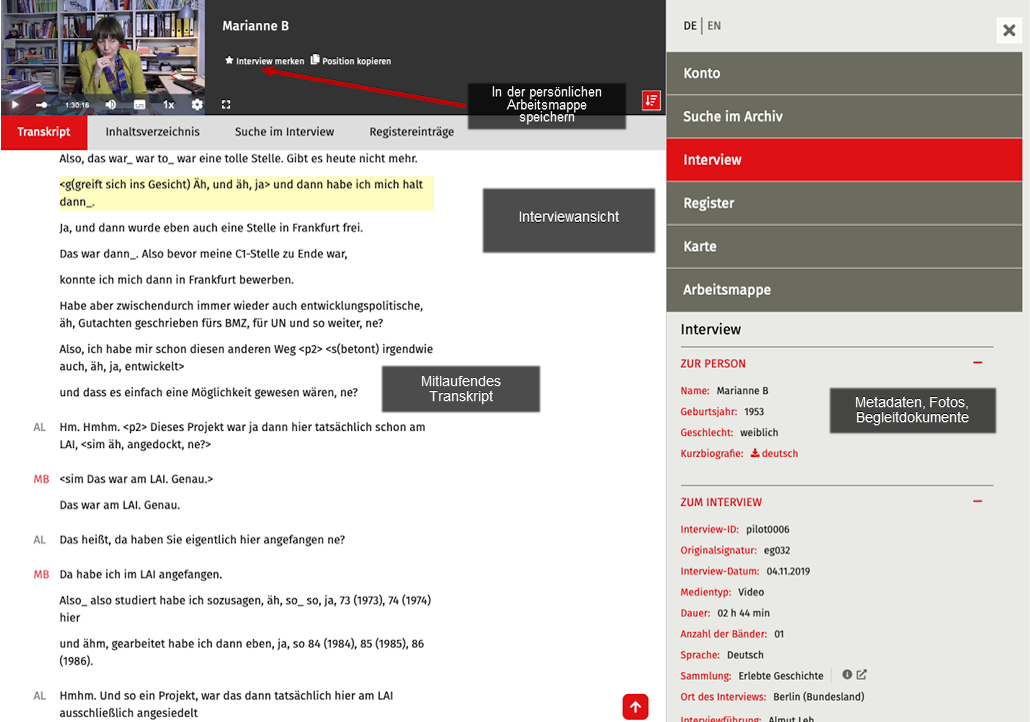Jump to line "Ja, und dann wurde eben auch eine Stelle"

[x=211, y=228]
